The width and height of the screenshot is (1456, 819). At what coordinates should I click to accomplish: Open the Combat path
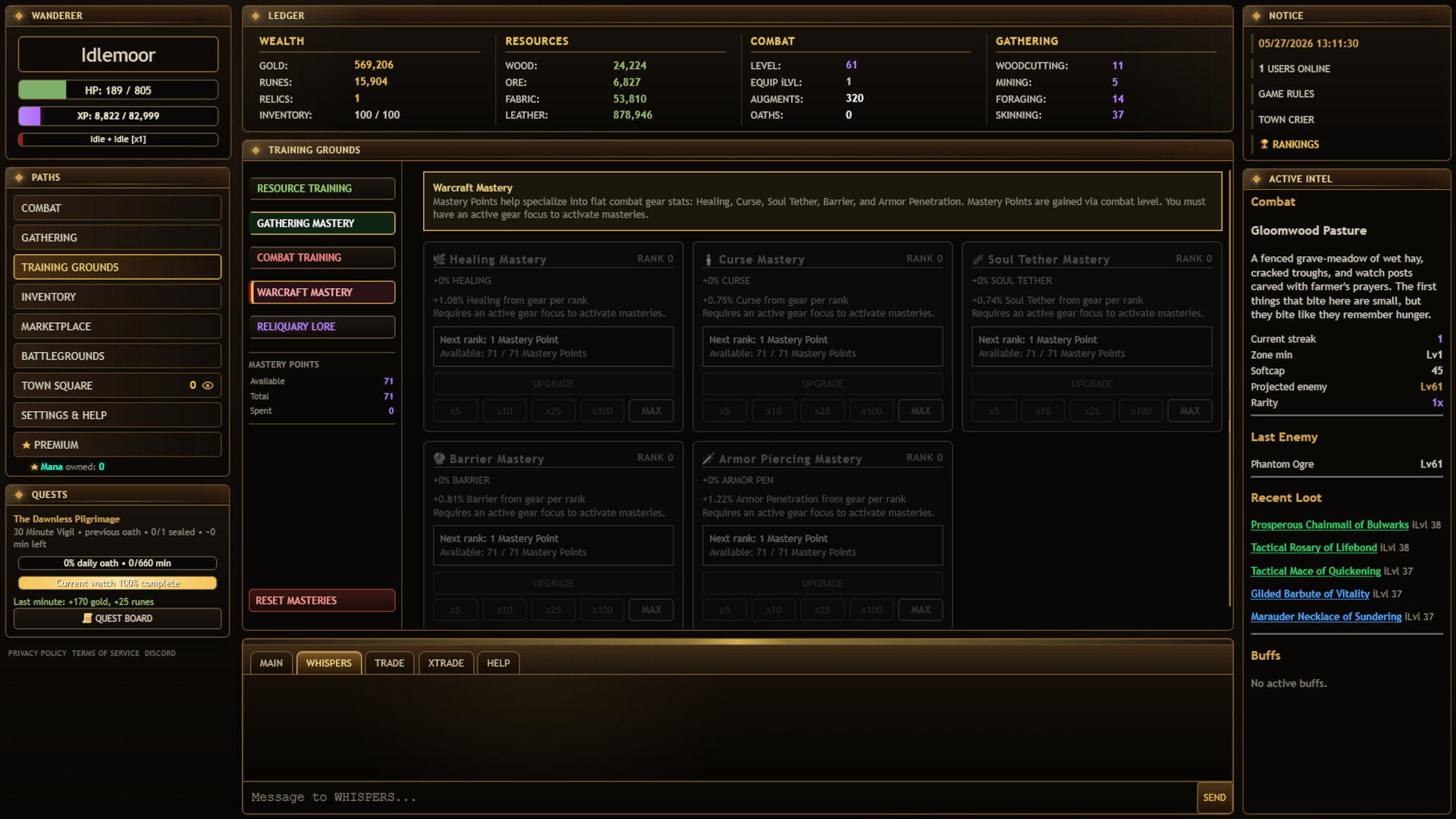pyautogui.click(x=118, y=208)
